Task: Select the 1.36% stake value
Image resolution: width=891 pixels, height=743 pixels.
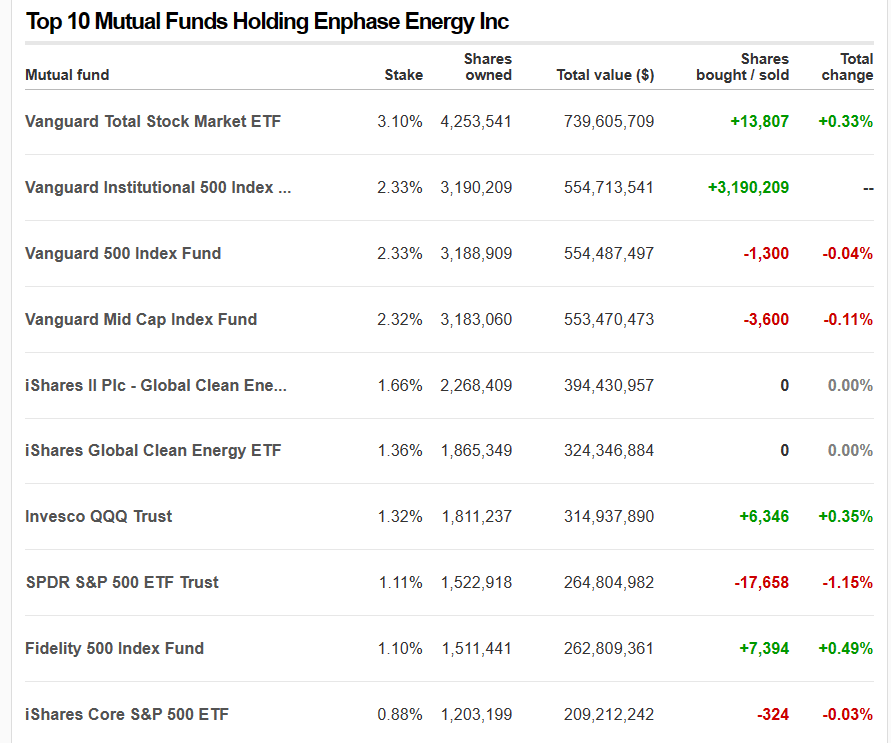Action: coord(400,450)
